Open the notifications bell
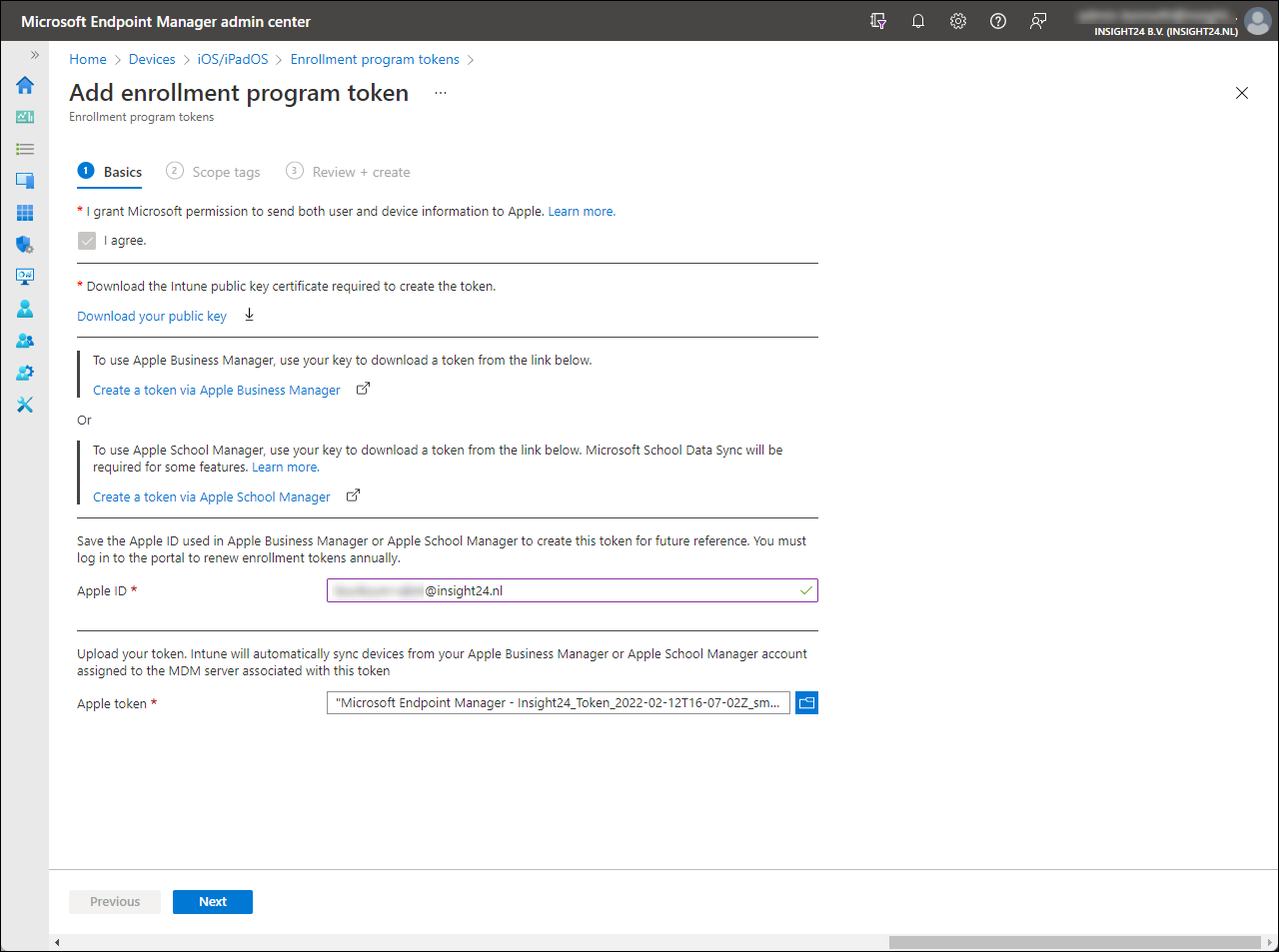The height and width of the screenshot is (952, 1279). [918, 21]
